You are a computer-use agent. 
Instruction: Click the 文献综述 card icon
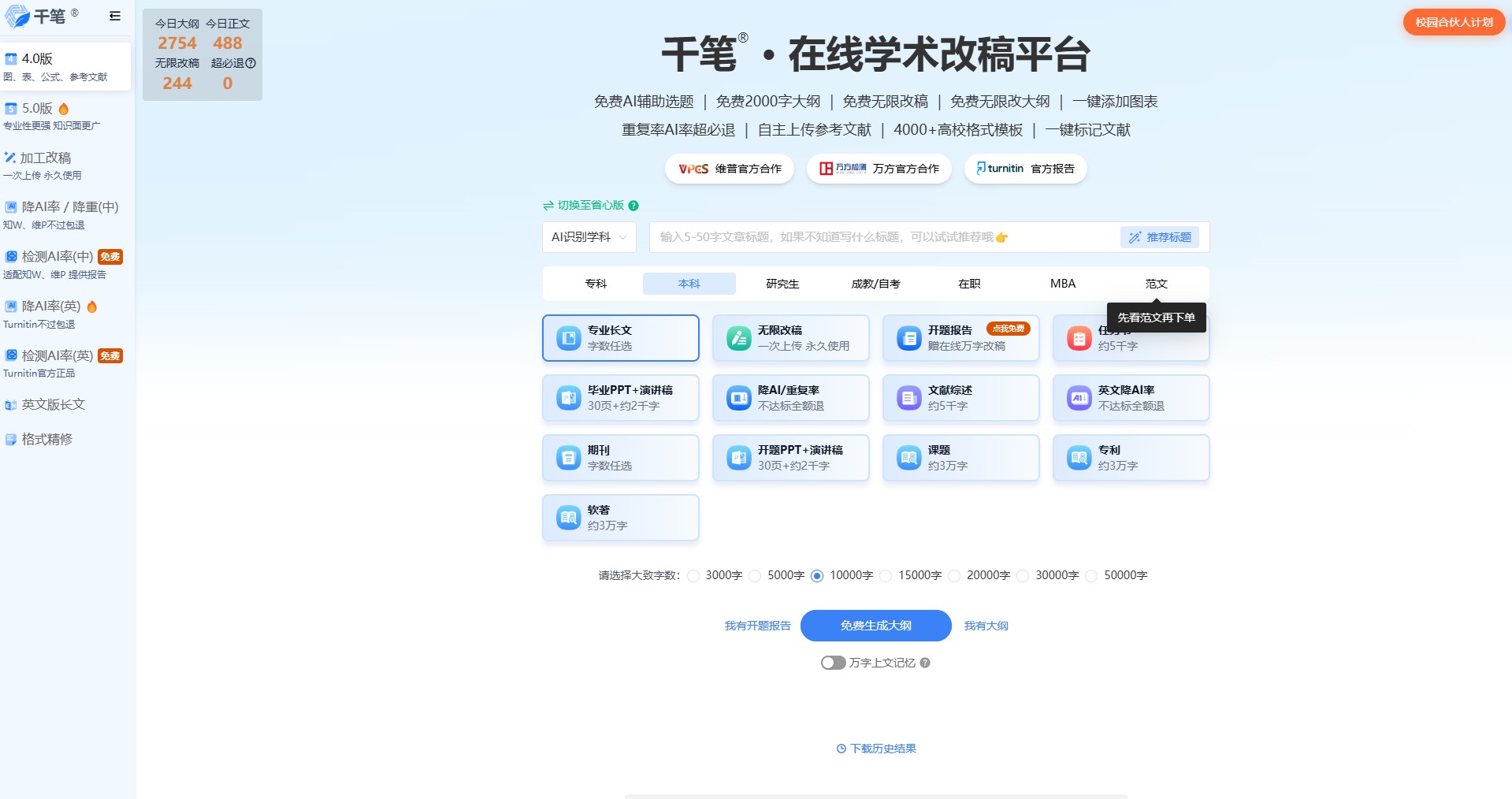coord(909,398)
